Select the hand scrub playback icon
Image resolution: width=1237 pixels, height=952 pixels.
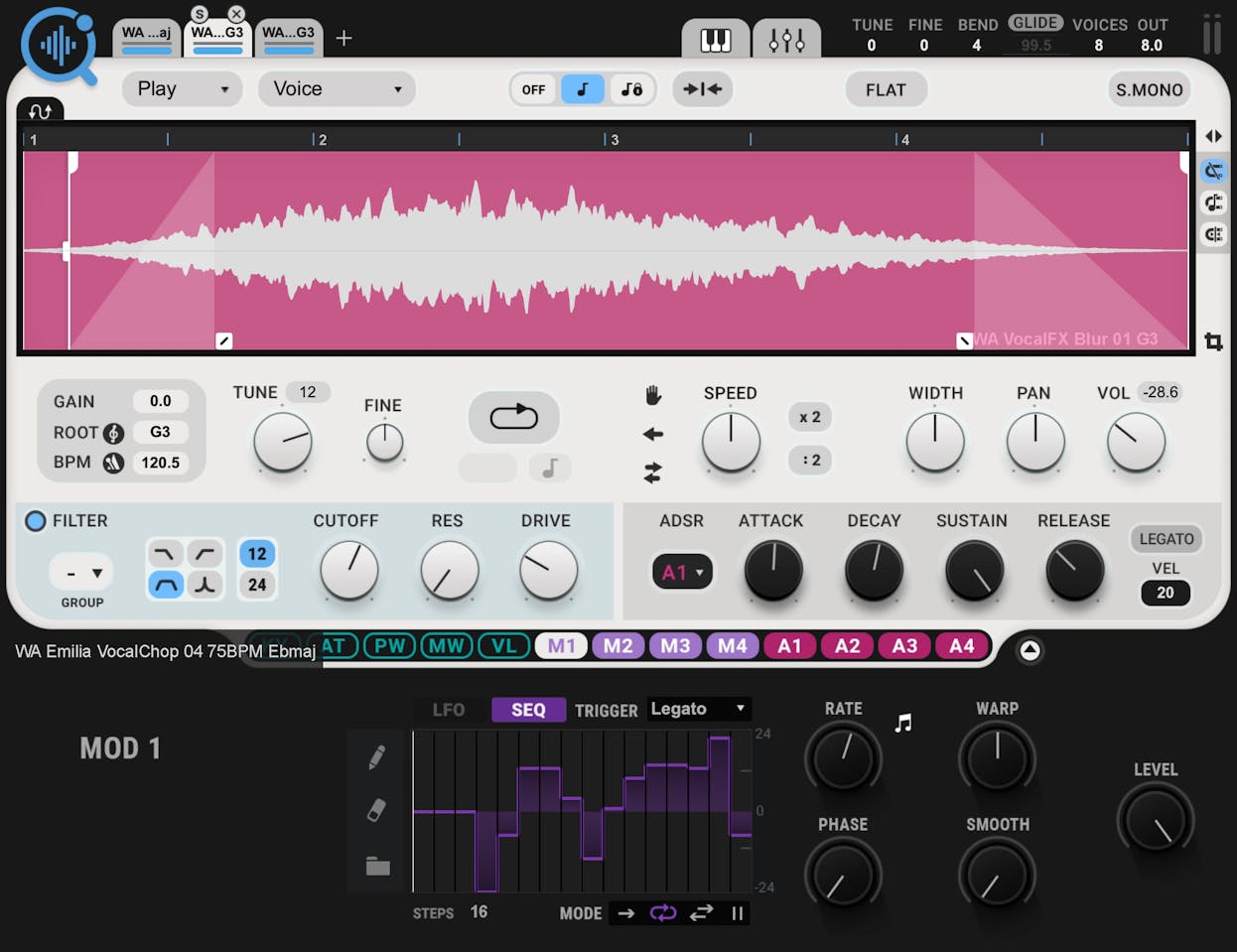[652, 394]
